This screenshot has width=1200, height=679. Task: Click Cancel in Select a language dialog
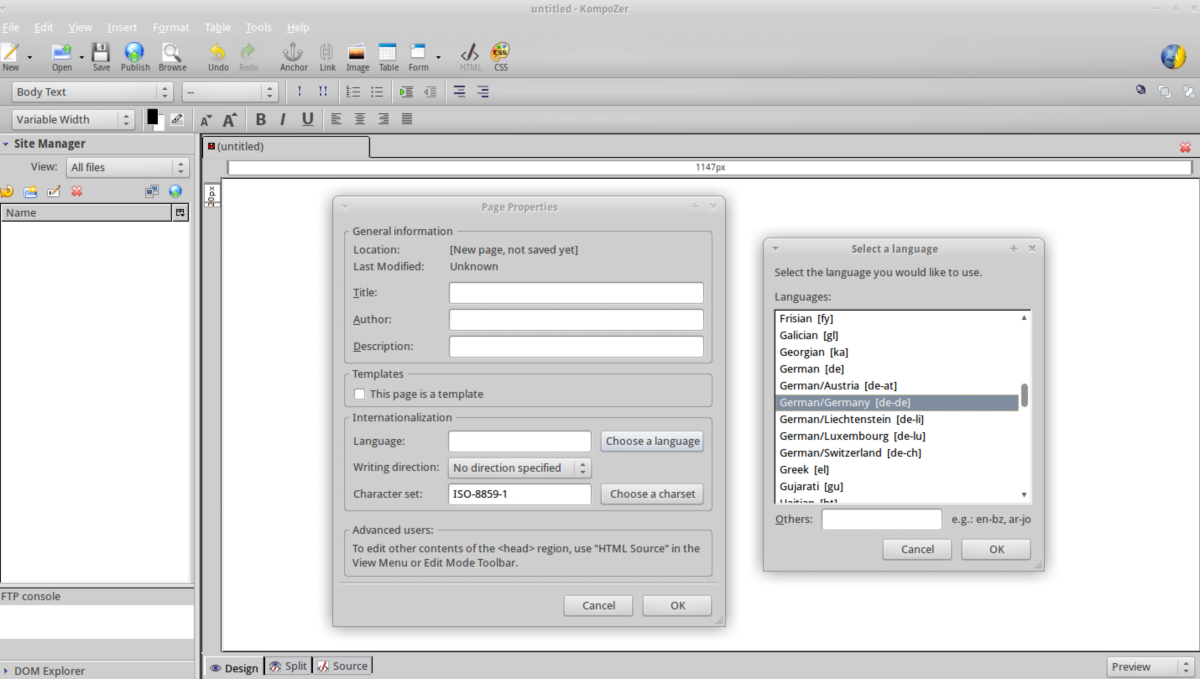coord(917,549)
